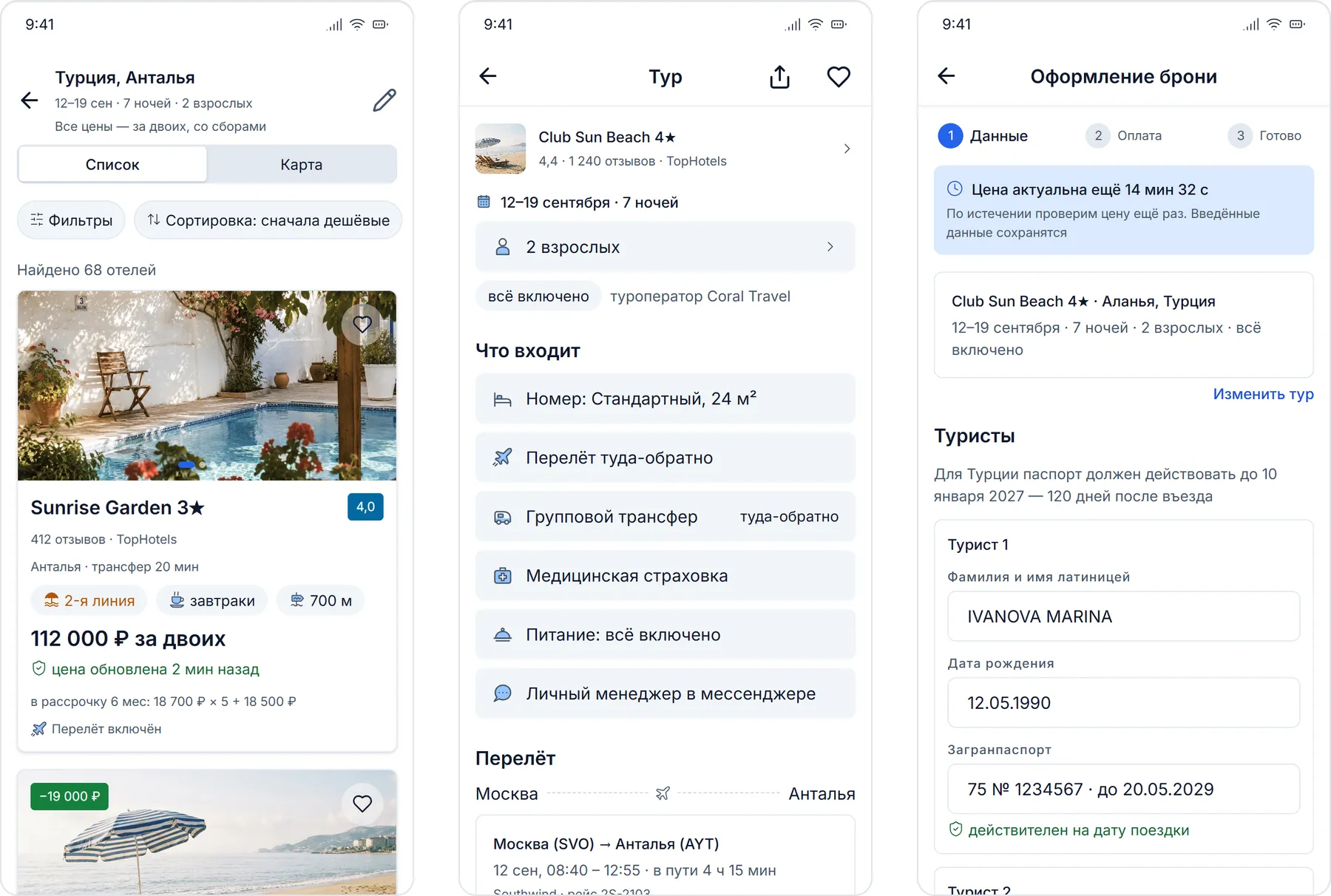Click the chat icon for Личный менеджер
Viewport: 1331px width, 896px height.
[503, 693]
